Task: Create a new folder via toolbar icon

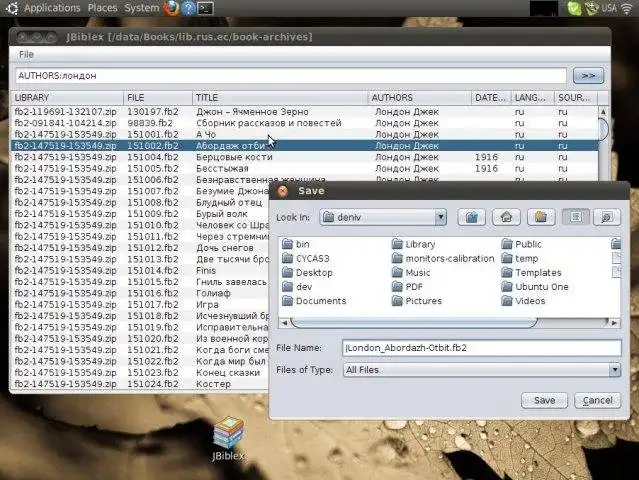Action: pyautogui.click(x=541, y=216)
